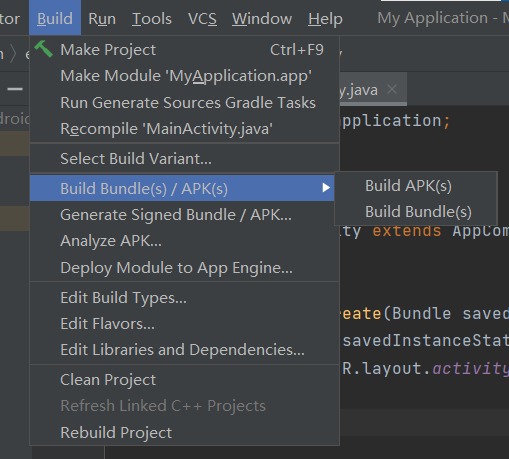This screenshot has height=459, width=509.
Task: Open the Build menu
Action: [55, 18]
